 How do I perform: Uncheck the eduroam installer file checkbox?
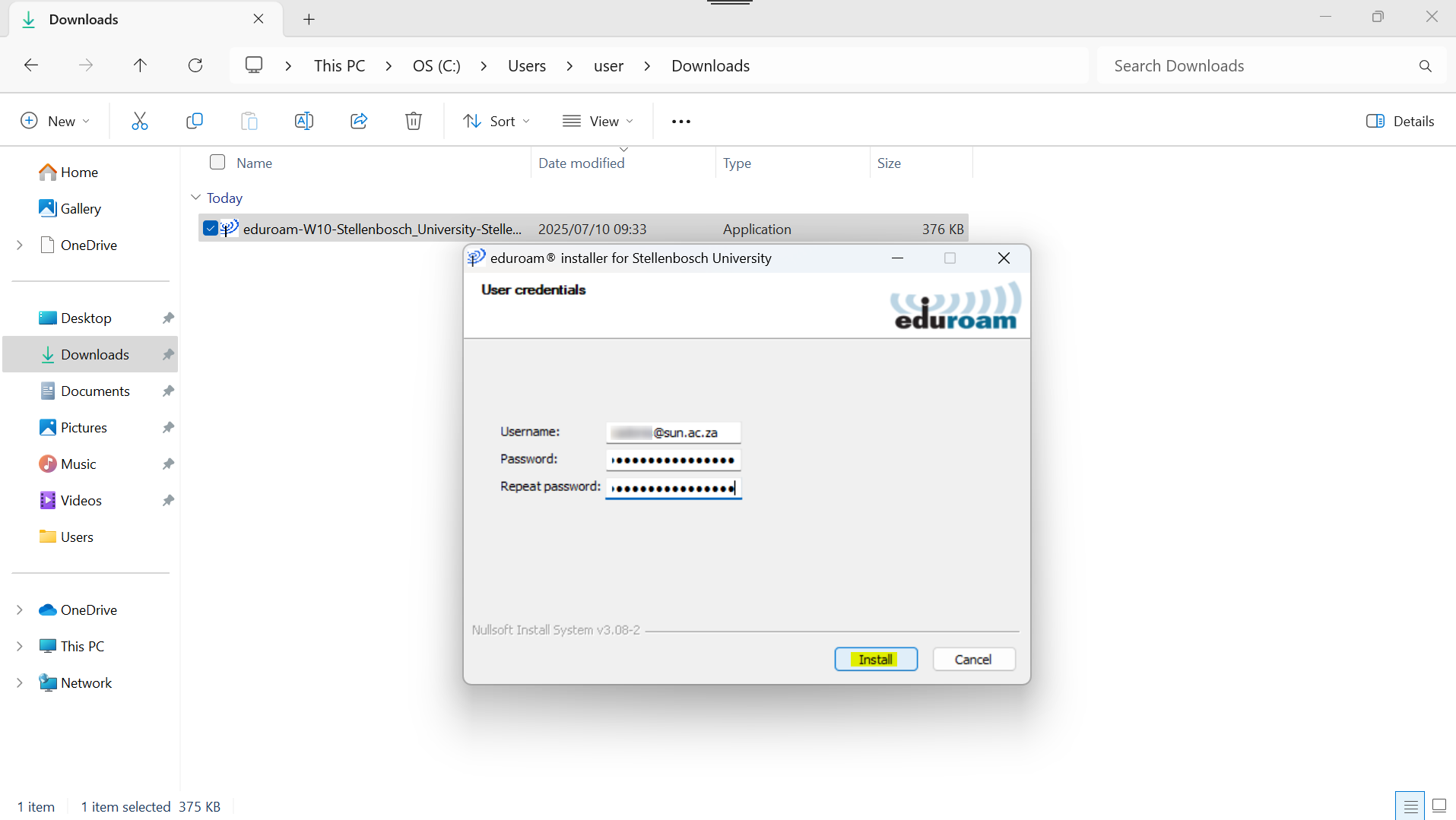tap(211, 228)
